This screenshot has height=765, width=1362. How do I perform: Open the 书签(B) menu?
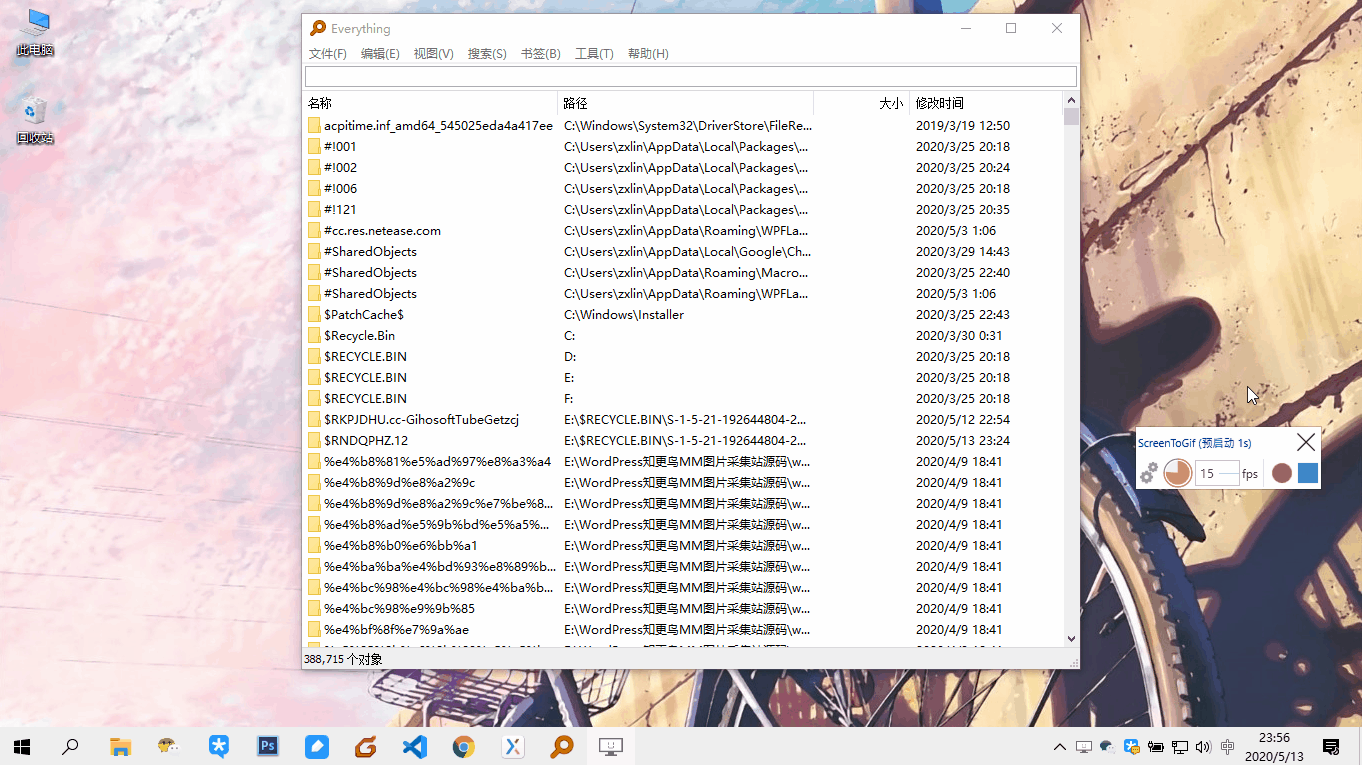tap(540, 54)
